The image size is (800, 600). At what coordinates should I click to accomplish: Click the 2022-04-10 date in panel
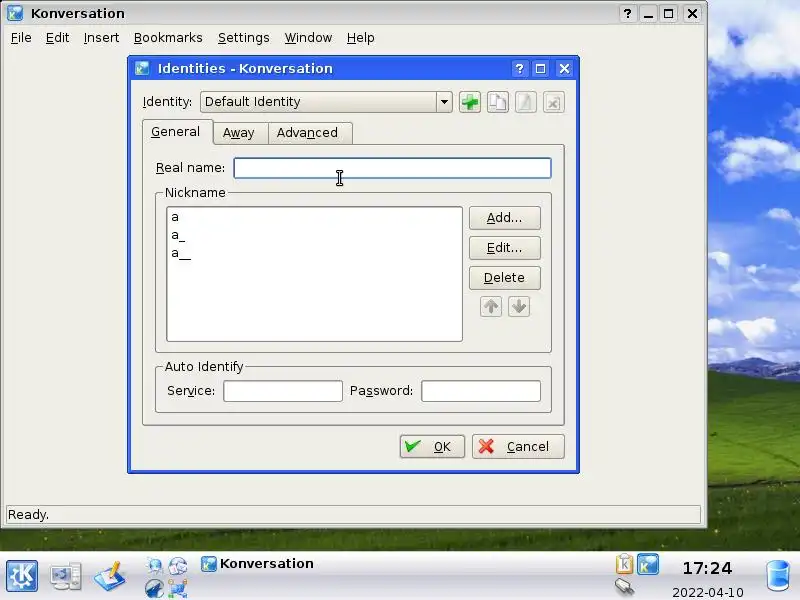pos(708,592)
